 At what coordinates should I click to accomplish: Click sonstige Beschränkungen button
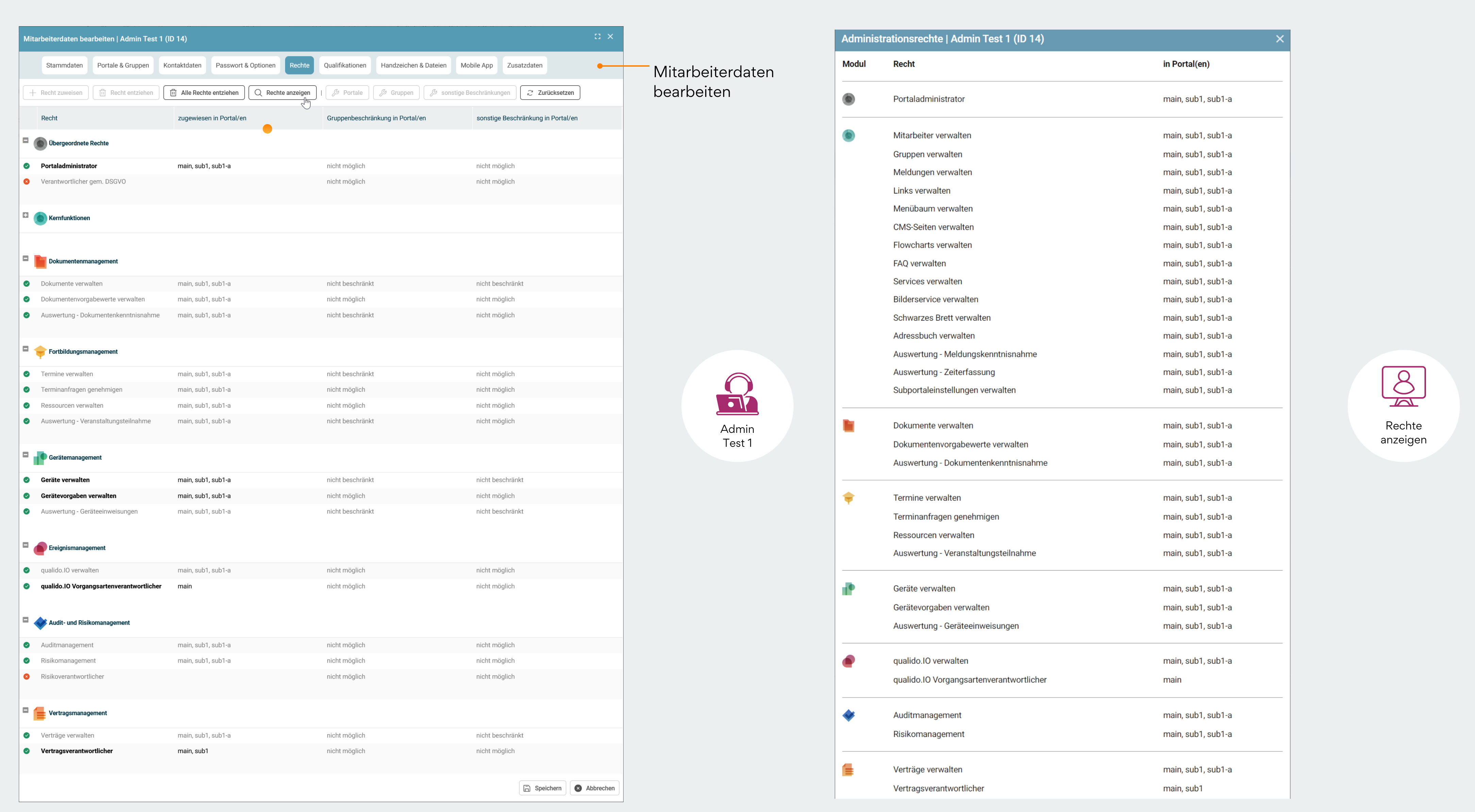click(470, 93)
